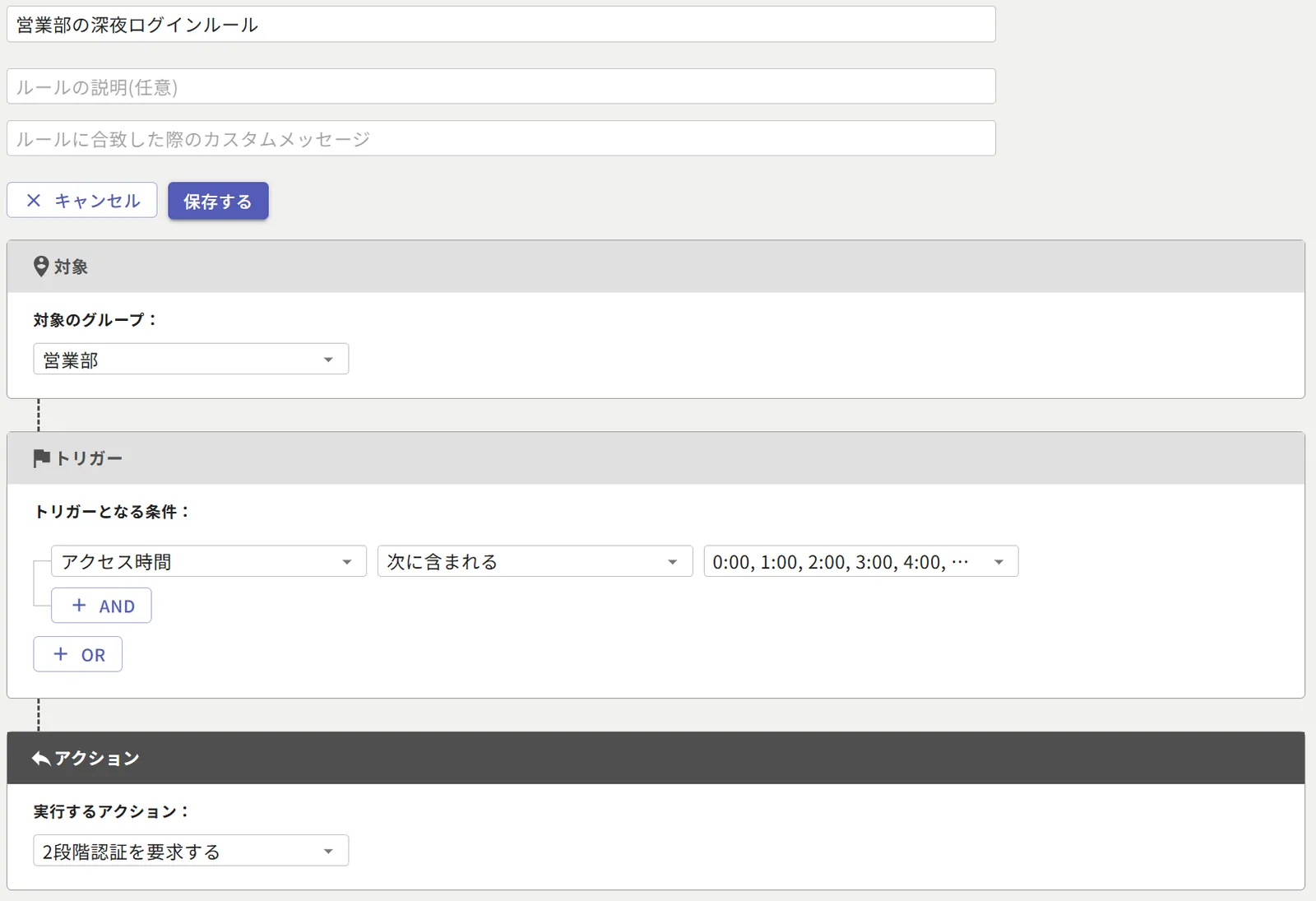
Task: Save the rule with 保存する
Action: click(218, 201)
